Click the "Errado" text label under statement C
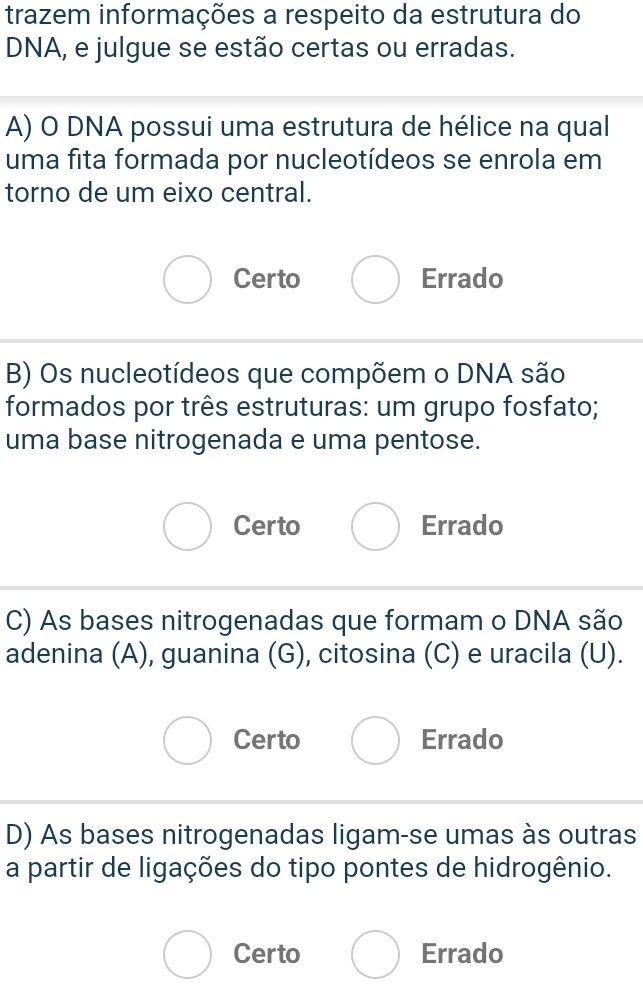The height and width of the screenshot is (991, 643). (462, 740)
